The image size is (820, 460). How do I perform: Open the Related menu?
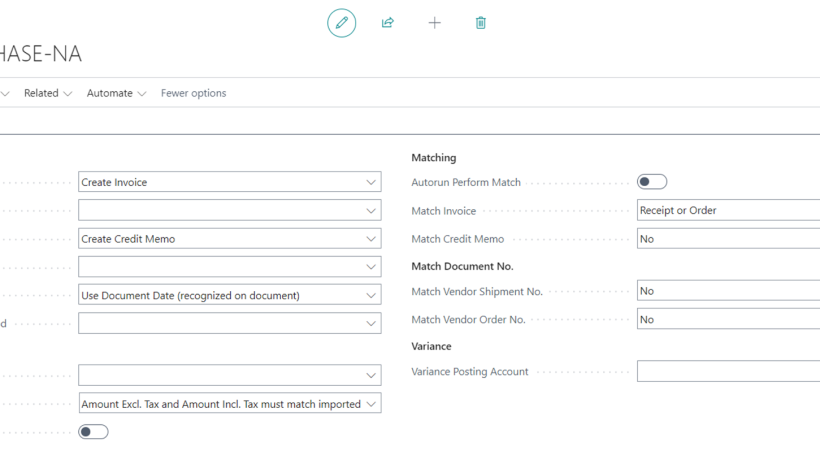pos(47,93)
